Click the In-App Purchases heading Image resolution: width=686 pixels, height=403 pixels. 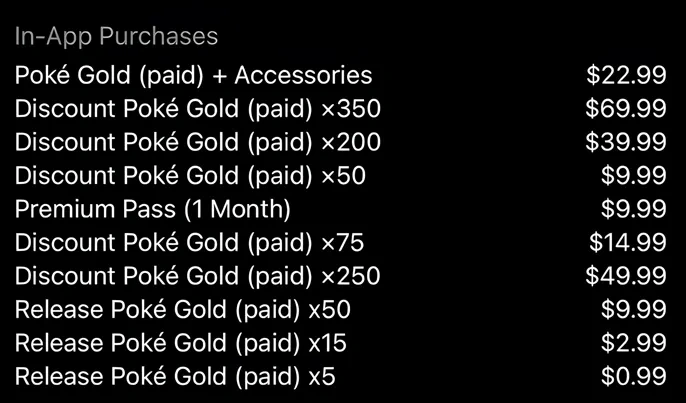coord(116,37)
